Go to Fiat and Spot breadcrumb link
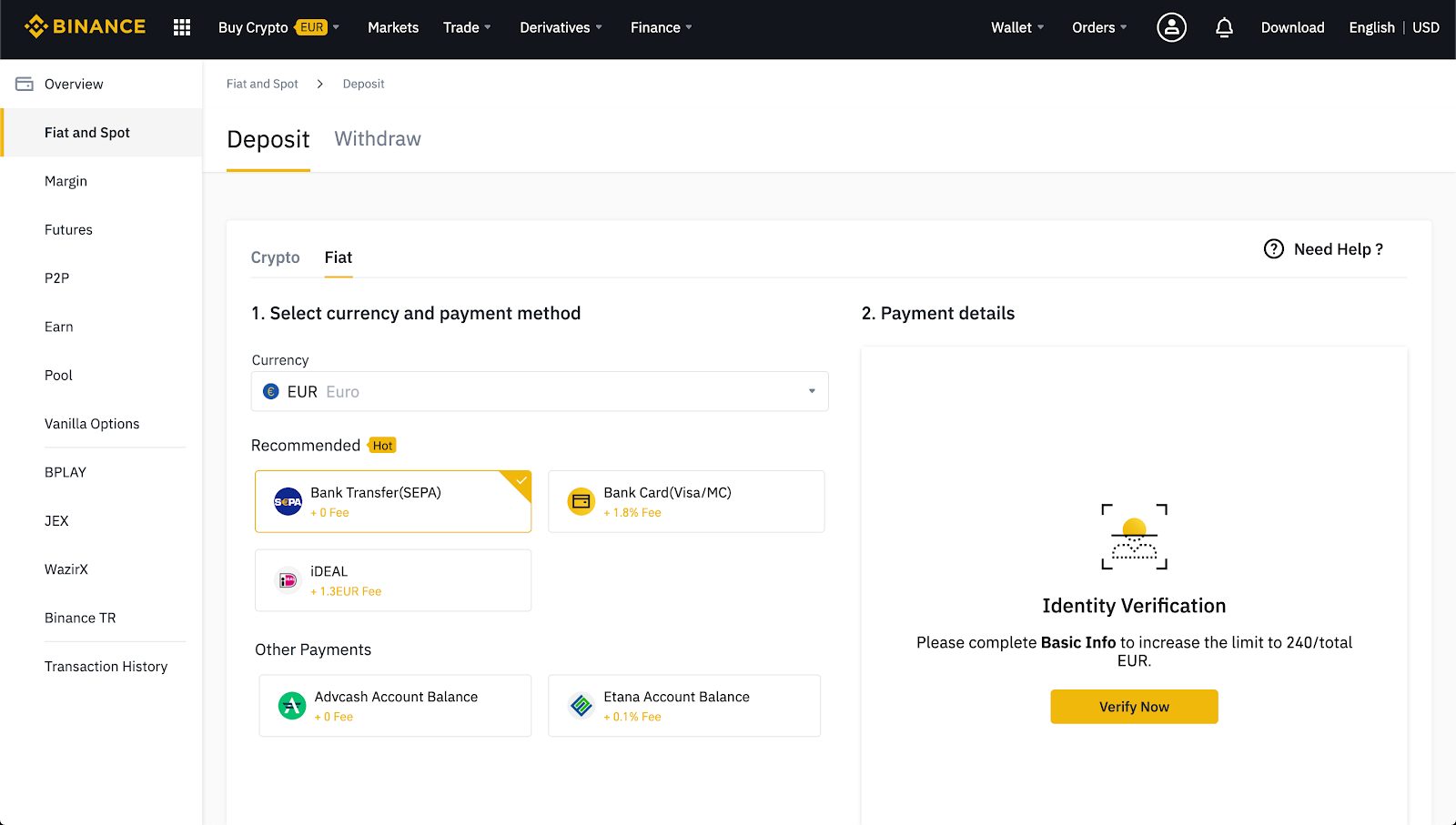1456x825 pixels. click(x=262, y=84)
